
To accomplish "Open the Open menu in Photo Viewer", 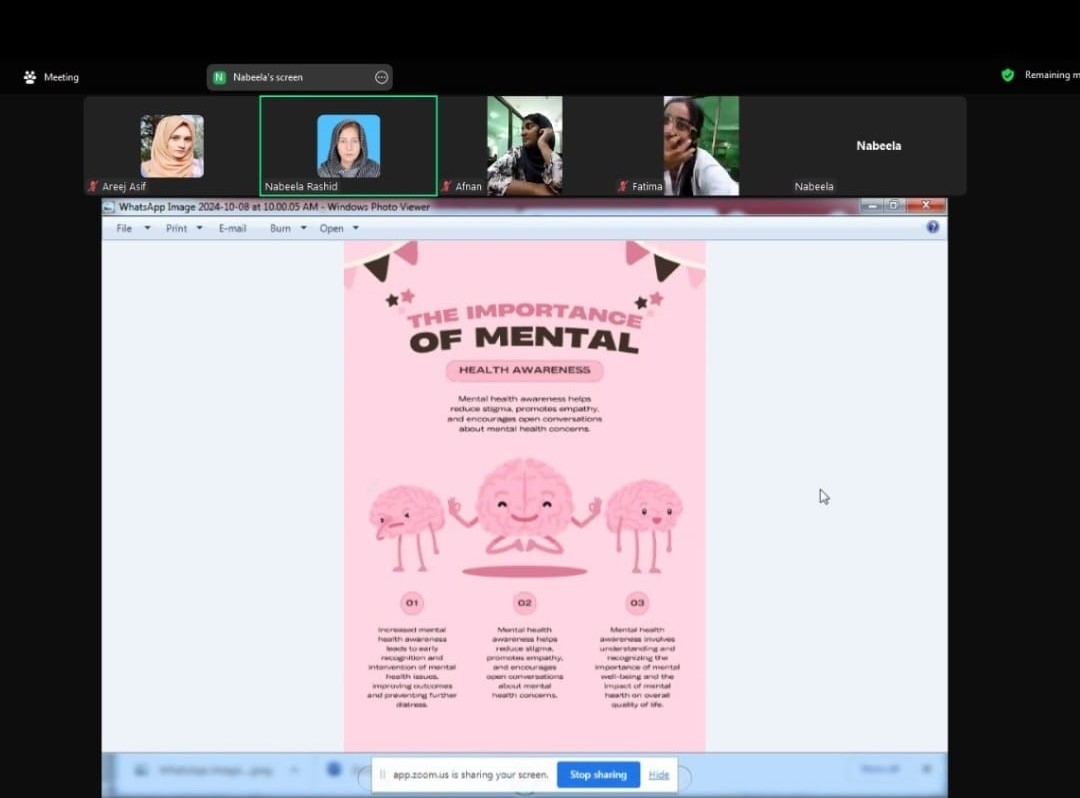I will (331, 228).
